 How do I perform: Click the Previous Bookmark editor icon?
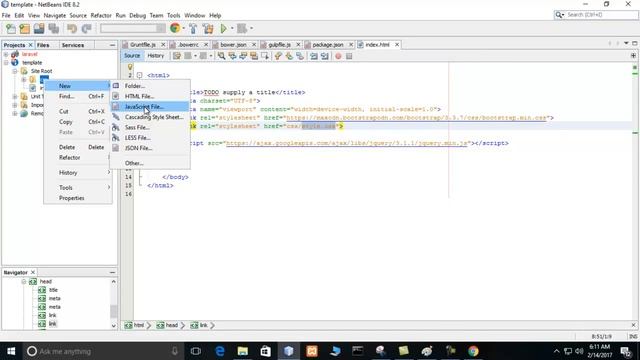tap(278, 56)
